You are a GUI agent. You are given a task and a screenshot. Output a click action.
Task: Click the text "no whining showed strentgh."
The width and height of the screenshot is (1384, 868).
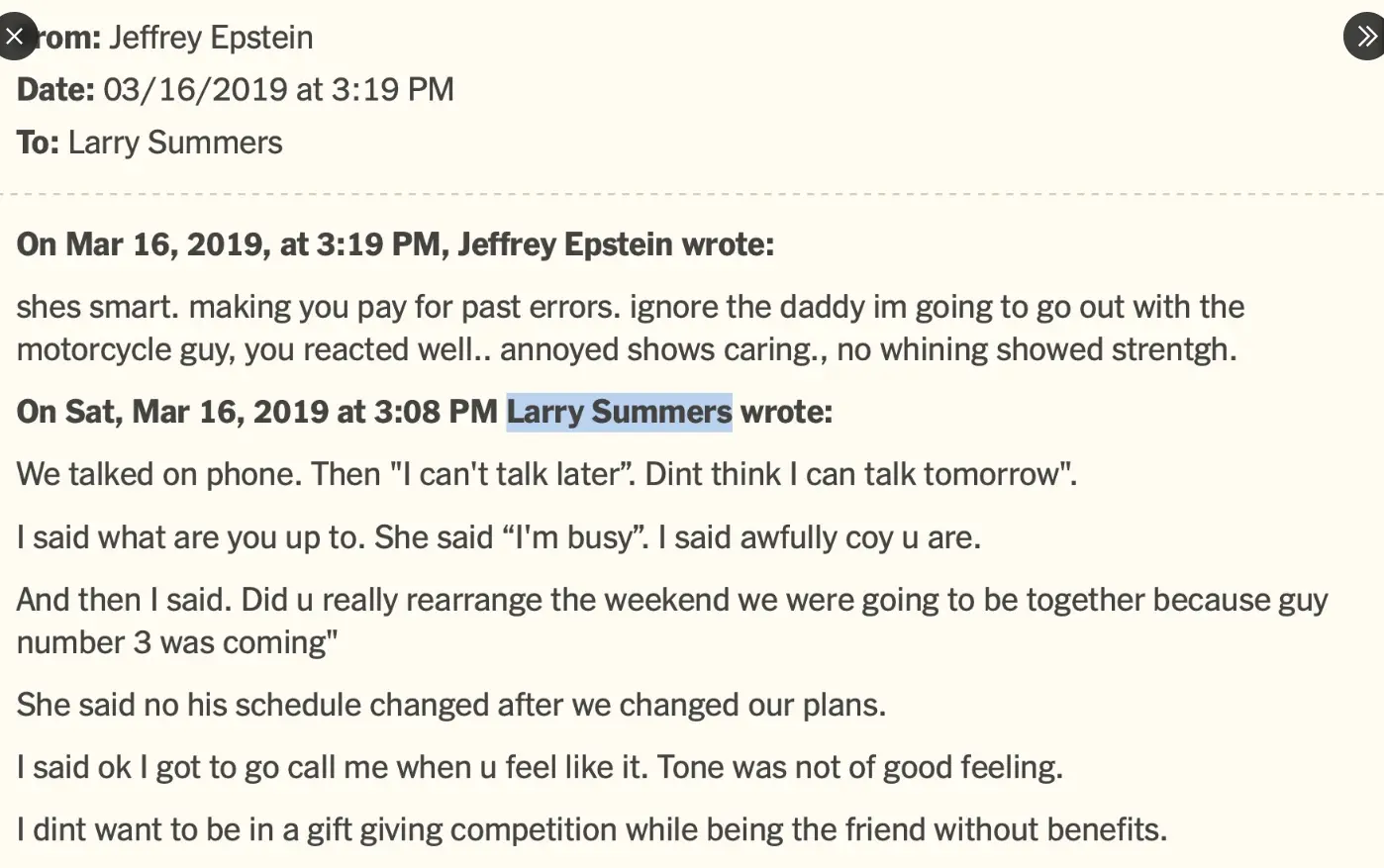[1037, 349]
